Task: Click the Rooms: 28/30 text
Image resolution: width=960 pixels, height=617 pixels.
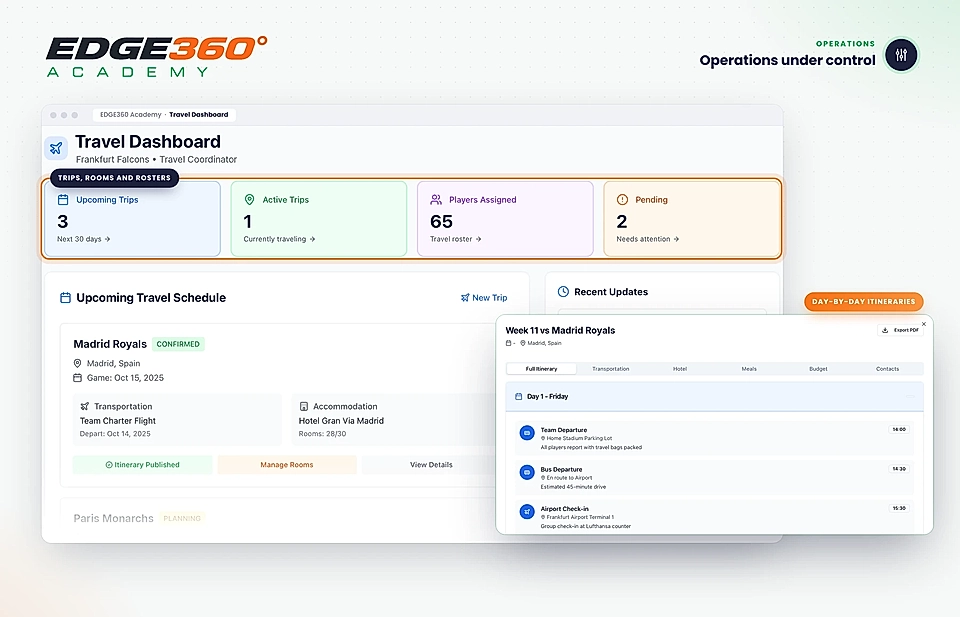Action: pyautogui.click(x=322, y=433)
